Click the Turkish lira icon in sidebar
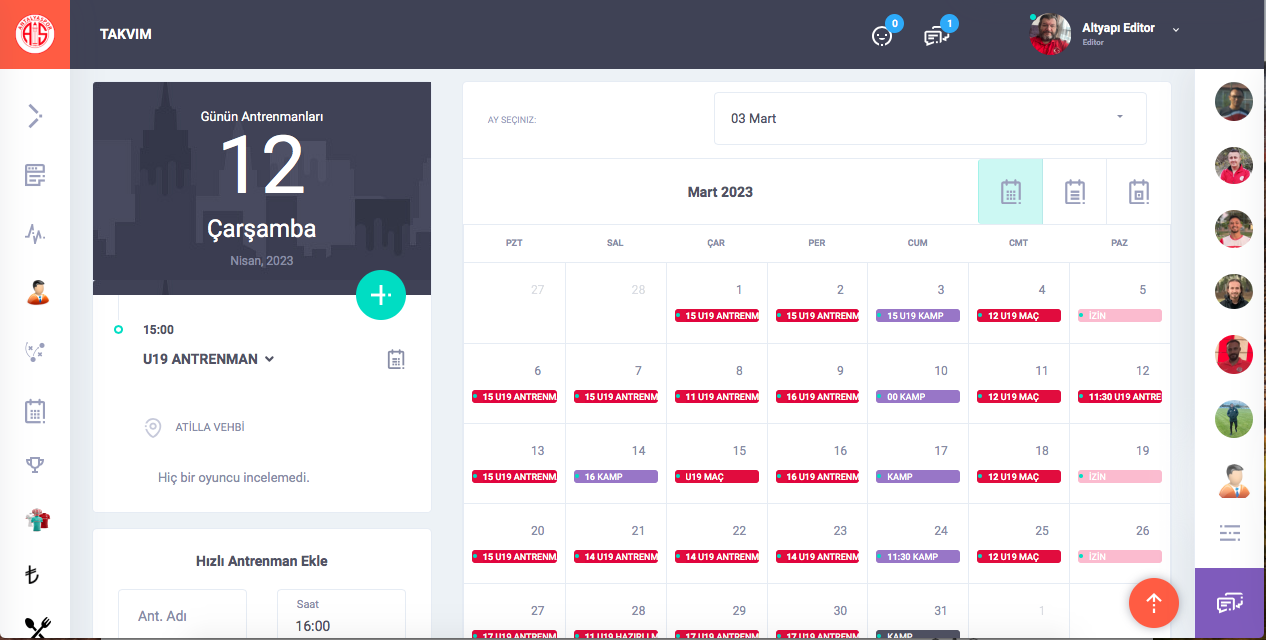This screenshot has width=1266, height=640. tap(35, 575)
